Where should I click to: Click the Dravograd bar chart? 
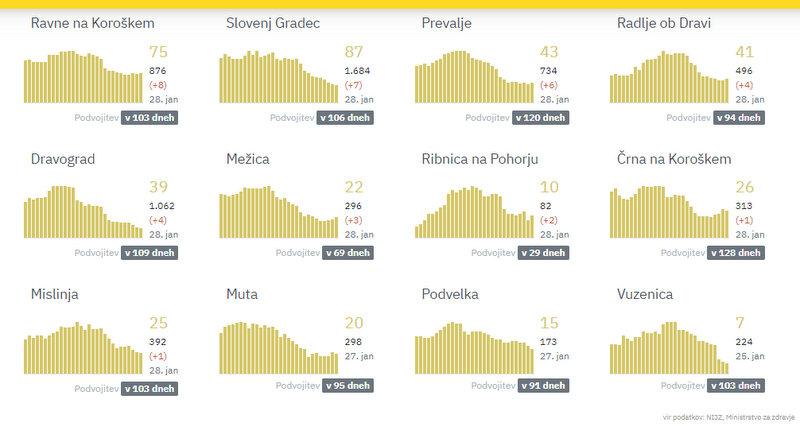click(x=83, y=215)
